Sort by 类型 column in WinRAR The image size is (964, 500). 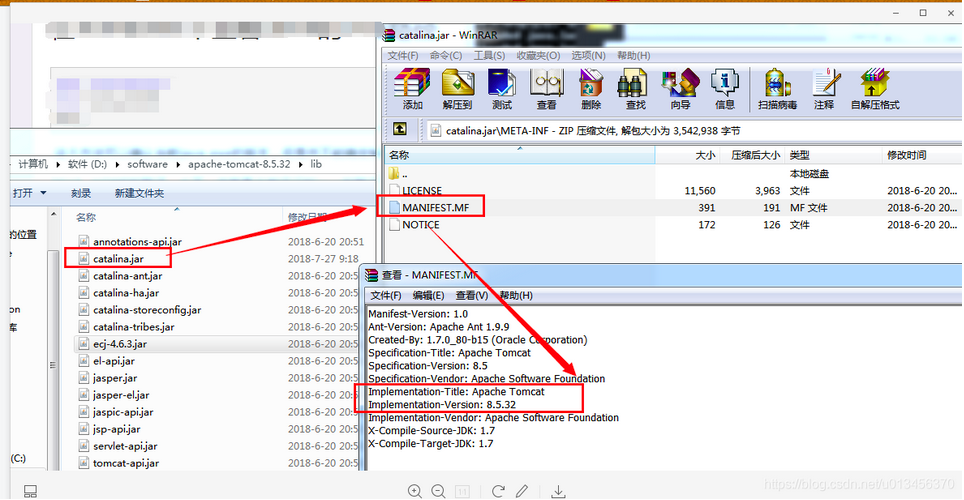coord(799,155)
